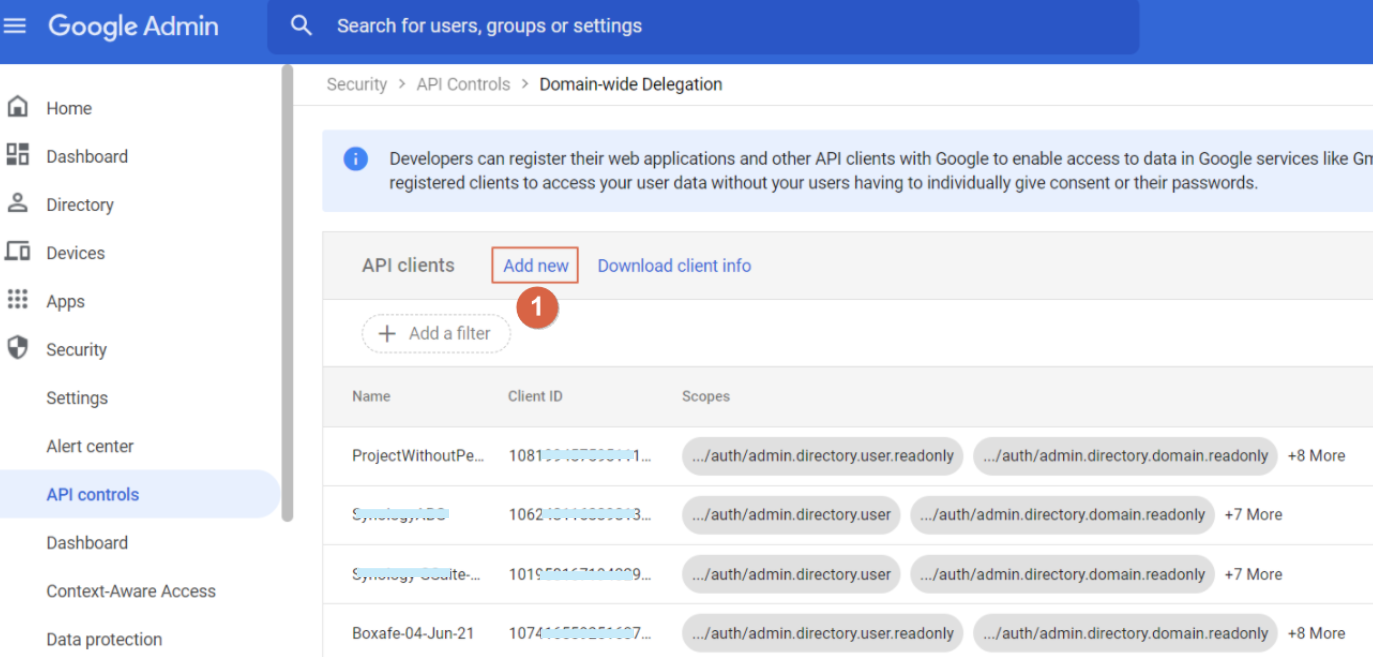Image resolution: width=1373 pixels, height=657 pixels.
Task: Go to Security breadcrumb
Action: point(356,85)
